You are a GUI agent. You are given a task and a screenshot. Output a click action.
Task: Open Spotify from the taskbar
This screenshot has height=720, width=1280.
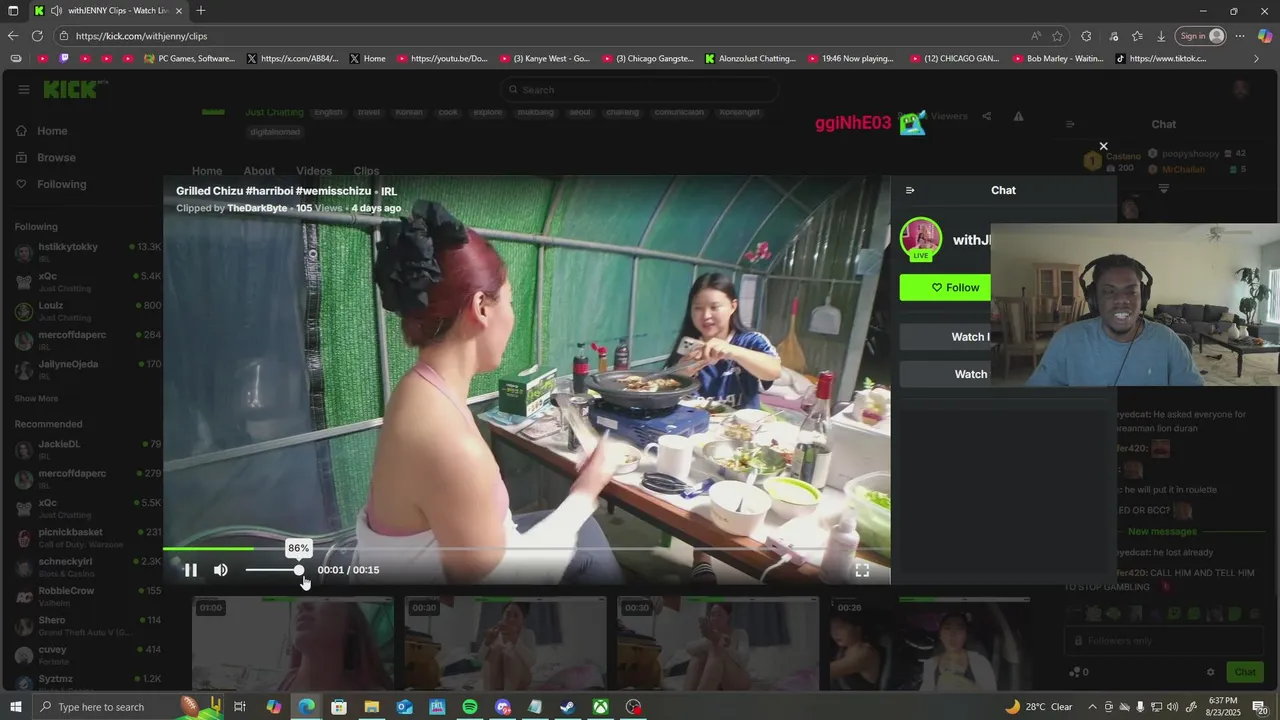click(470, 707)
